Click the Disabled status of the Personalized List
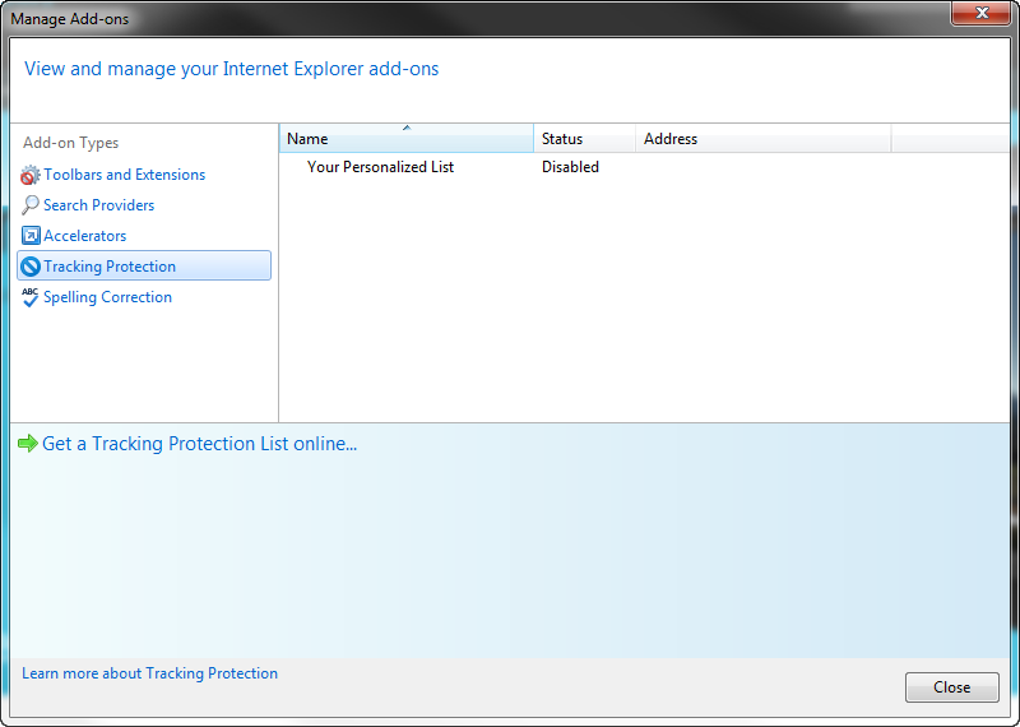 click(x=570, y=167)
